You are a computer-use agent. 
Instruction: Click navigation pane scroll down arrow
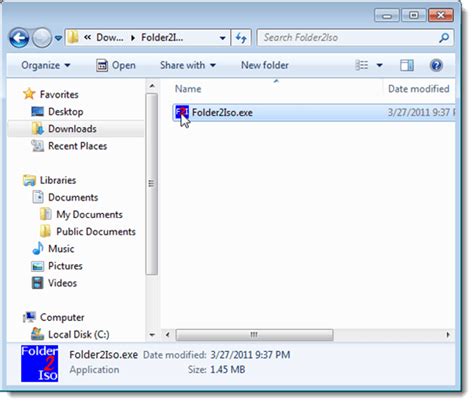tap(152, 335)
